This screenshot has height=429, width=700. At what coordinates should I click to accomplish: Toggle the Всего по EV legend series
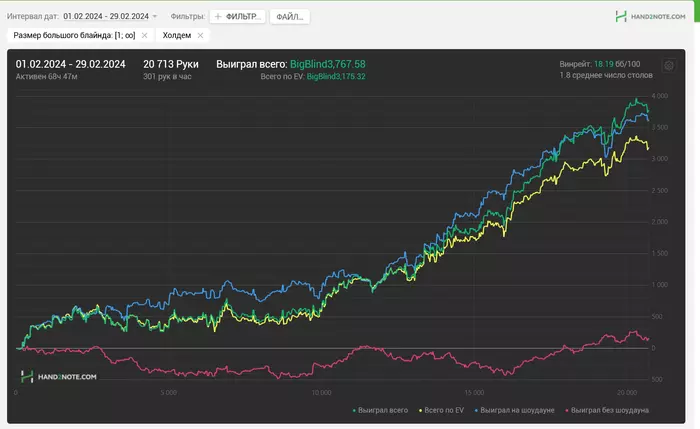(444, 410)
